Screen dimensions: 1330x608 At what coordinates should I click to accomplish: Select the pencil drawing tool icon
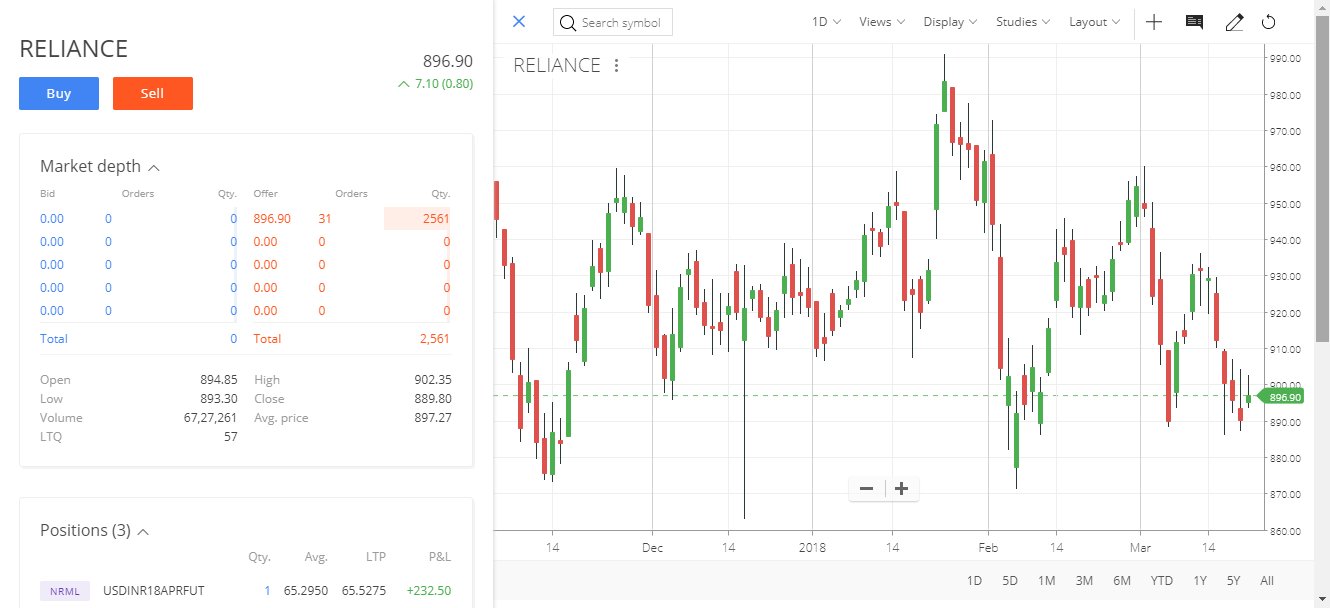[x=1234, y=22]
